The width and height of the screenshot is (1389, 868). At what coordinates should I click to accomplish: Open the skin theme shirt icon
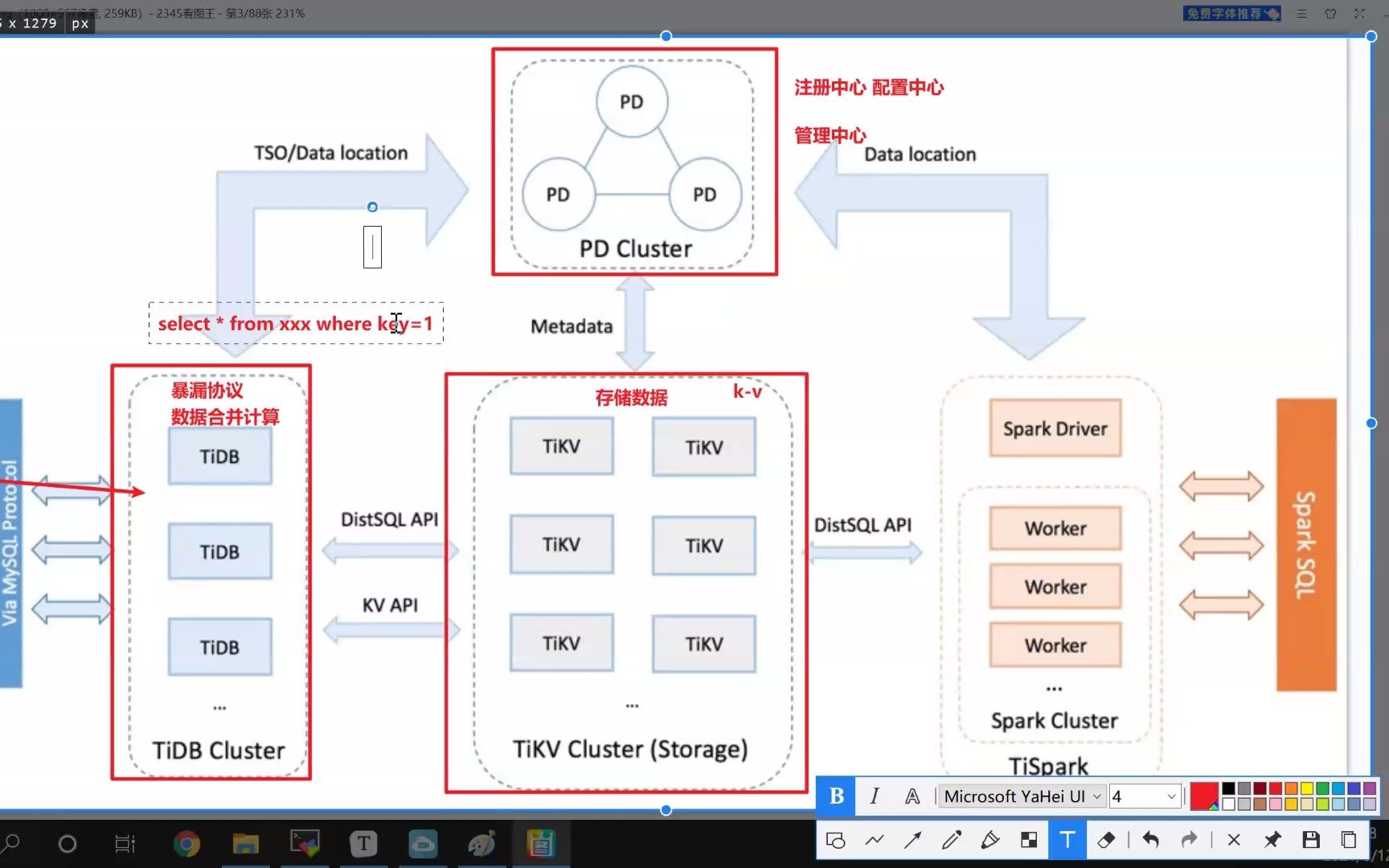(1330, 14)
